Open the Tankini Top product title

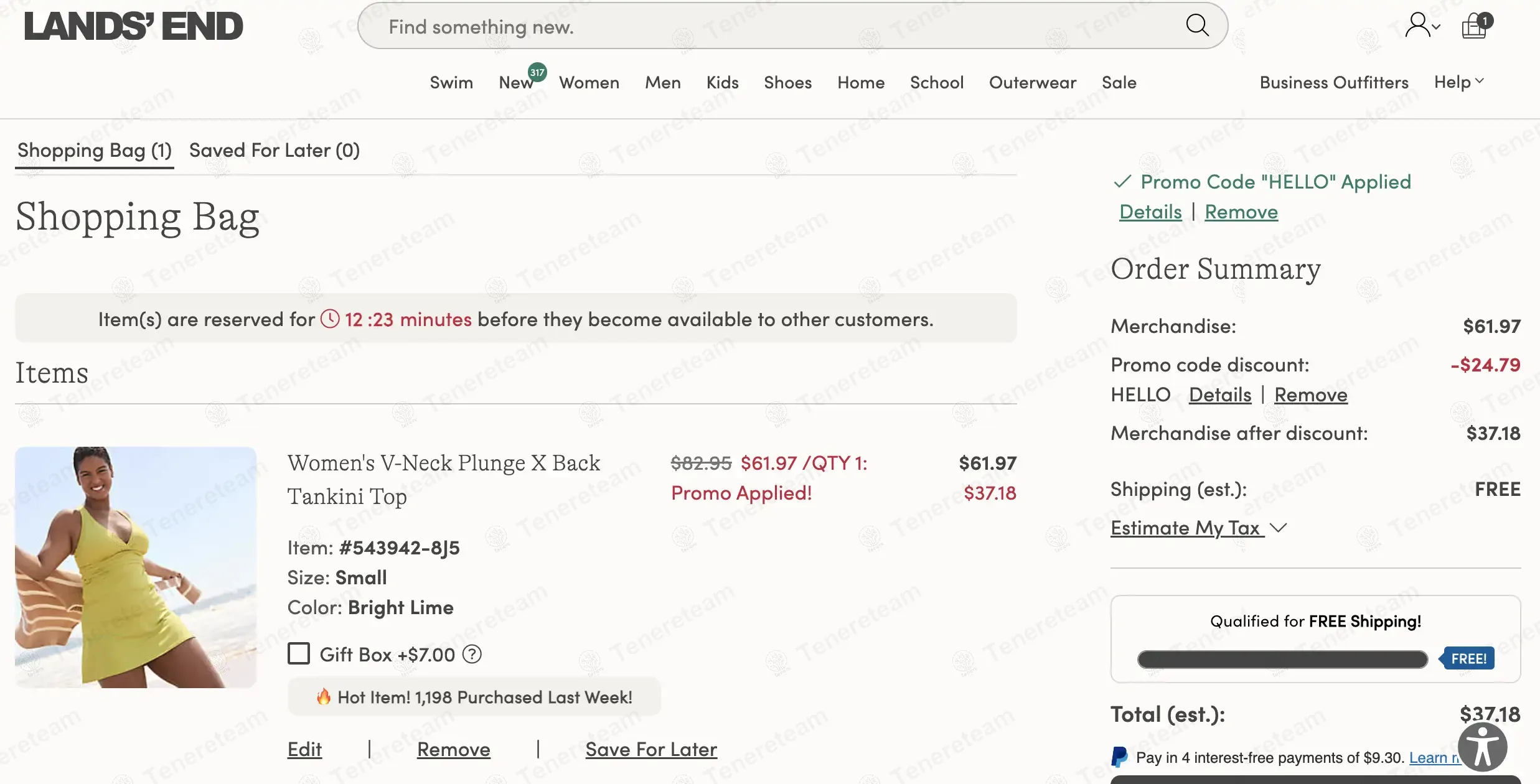[x=443, y=480]
